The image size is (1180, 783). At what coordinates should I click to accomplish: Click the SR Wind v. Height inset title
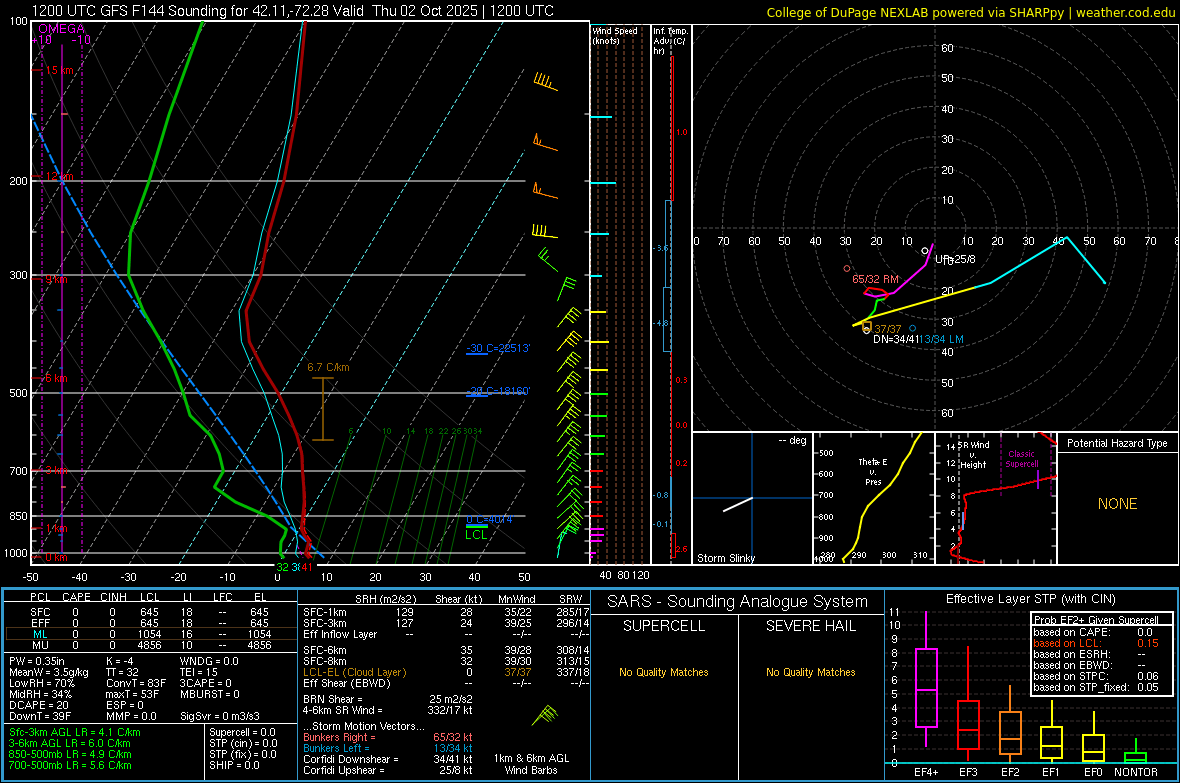[x=973, y=455]
